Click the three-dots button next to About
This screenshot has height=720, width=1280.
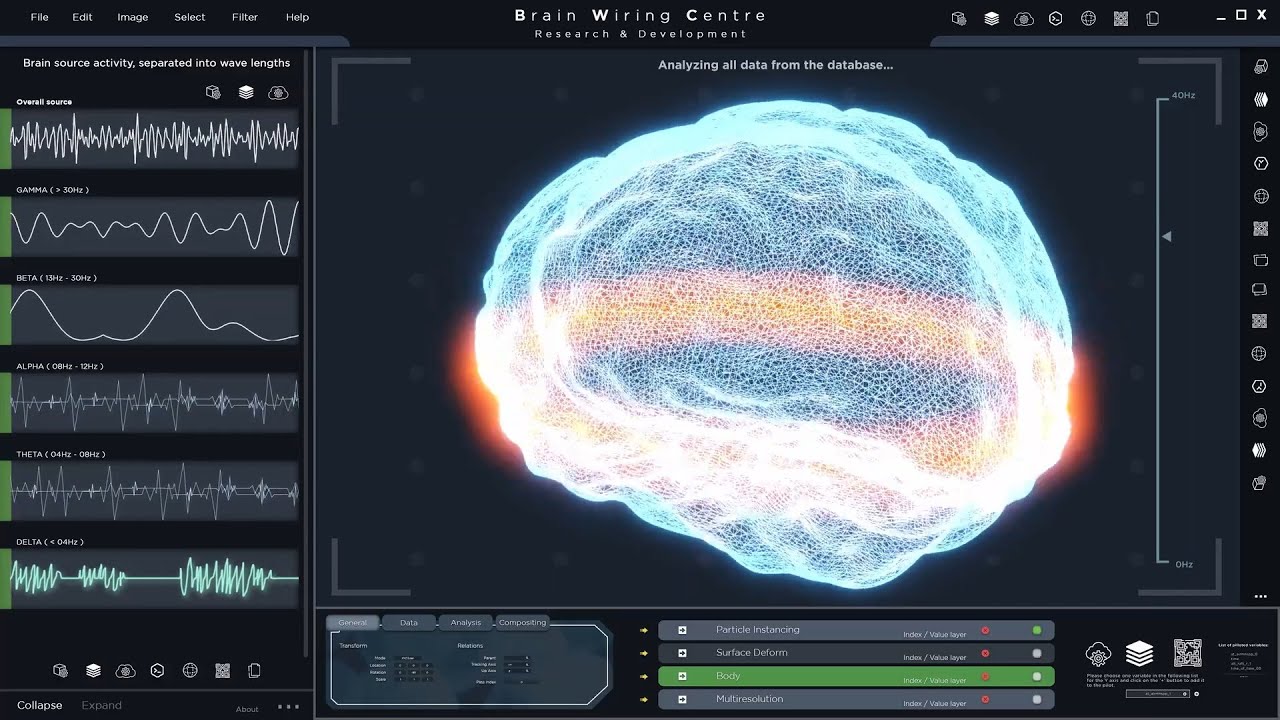(288, 707)
